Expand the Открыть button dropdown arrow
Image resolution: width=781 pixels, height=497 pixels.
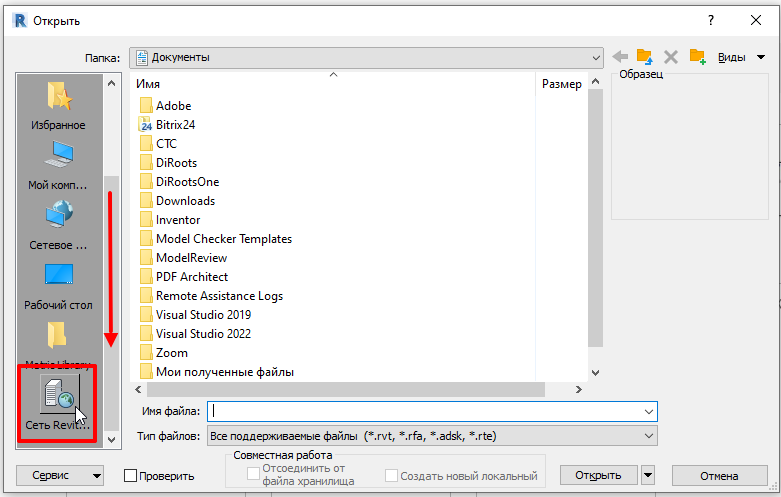[649, 475]
